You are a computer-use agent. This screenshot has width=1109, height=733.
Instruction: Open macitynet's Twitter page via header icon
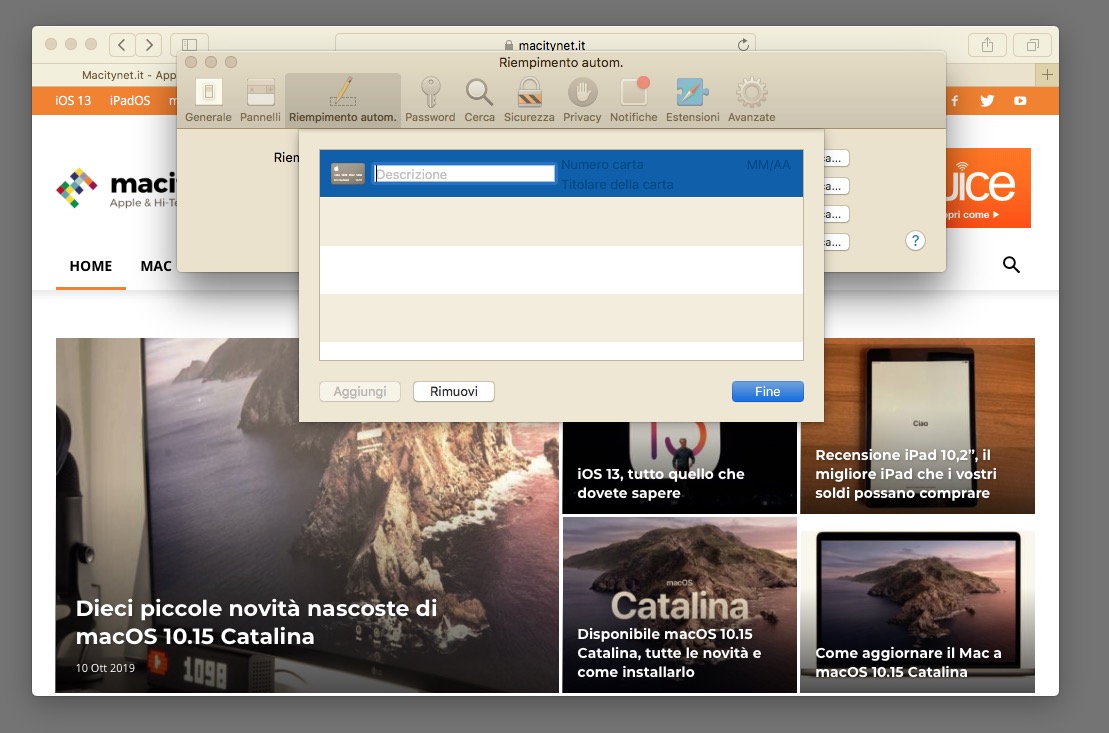(987, 100)
